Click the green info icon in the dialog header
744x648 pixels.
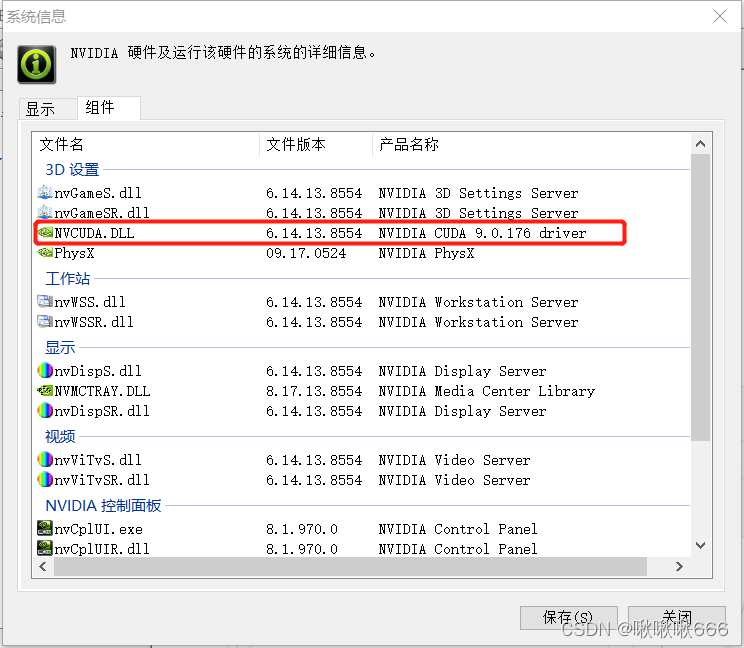tap(37, 65)
